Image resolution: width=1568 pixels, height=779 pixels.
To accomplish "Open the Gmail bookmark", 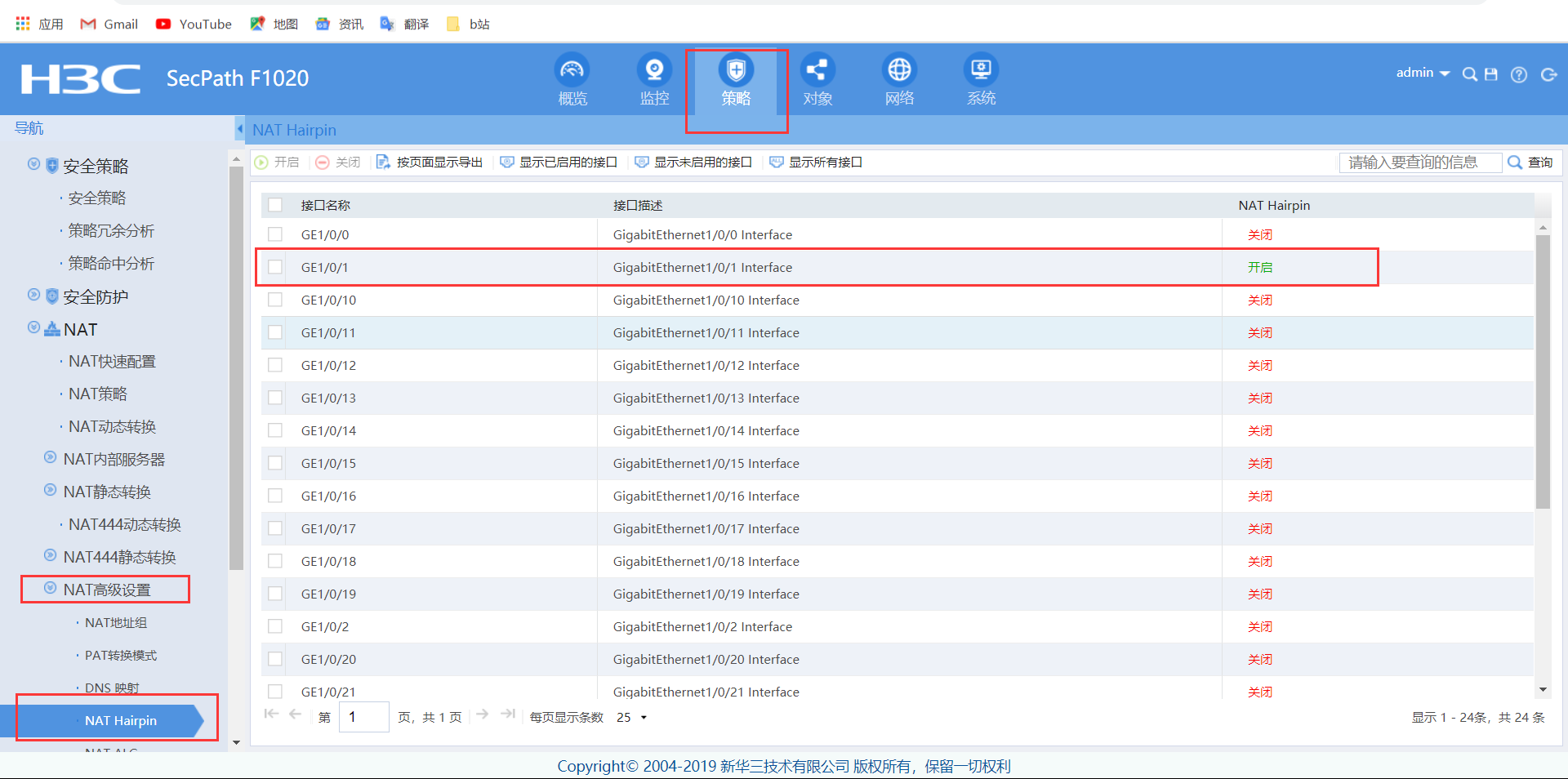I will pyautogui.click(x=109, y=24).
